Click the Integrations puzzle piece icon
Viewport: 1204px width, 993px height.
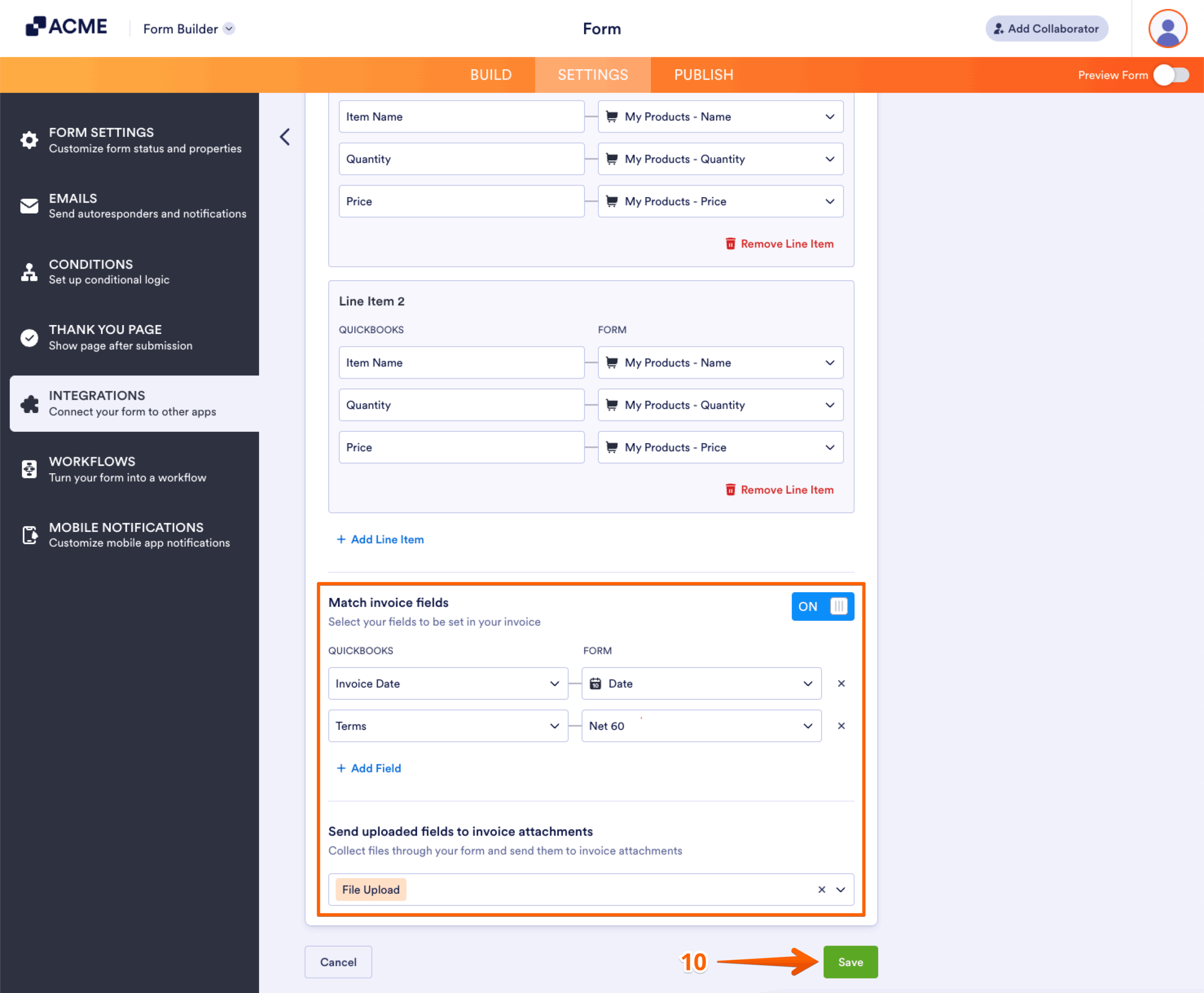pyautogui.click(x=29, y=404)
